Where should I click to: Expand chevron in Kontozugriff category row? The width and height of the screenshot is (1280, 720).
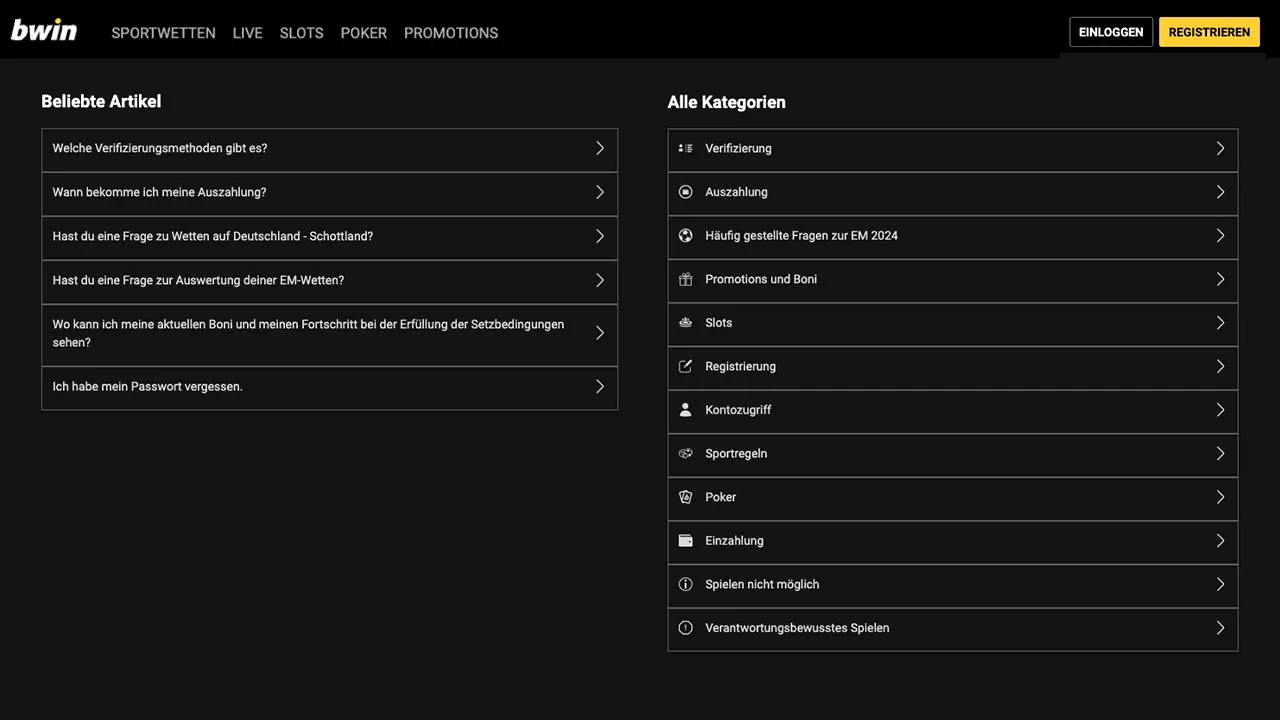(1220, 410)
